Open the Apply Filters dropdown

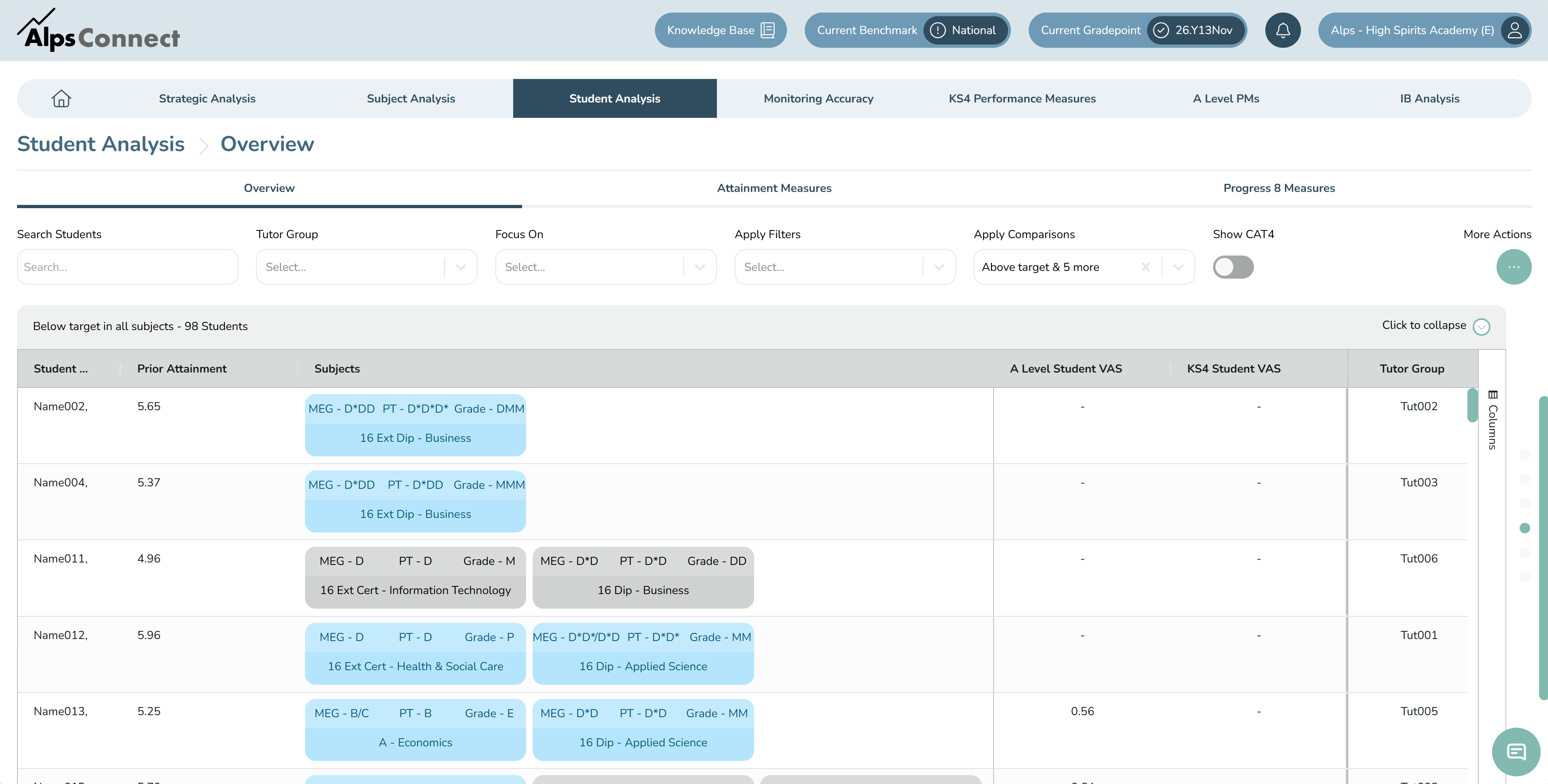845,267
